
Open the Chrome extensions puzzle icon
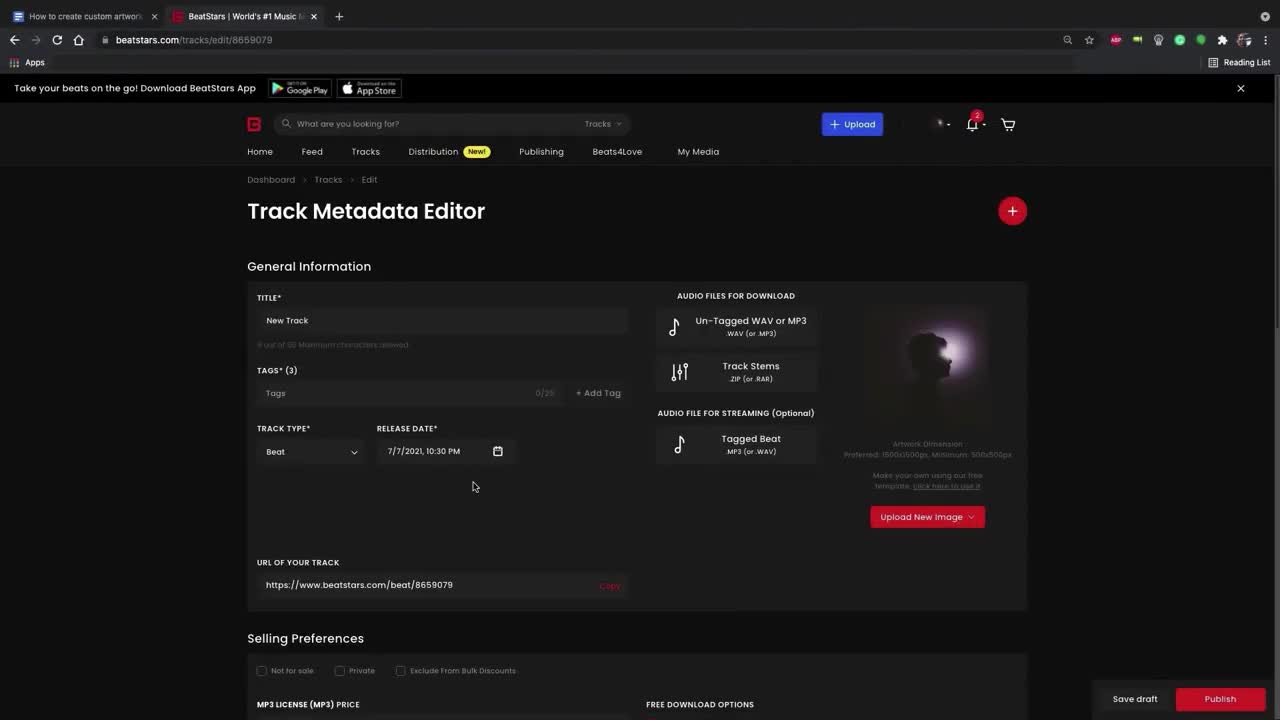[x=1222, y=40]
